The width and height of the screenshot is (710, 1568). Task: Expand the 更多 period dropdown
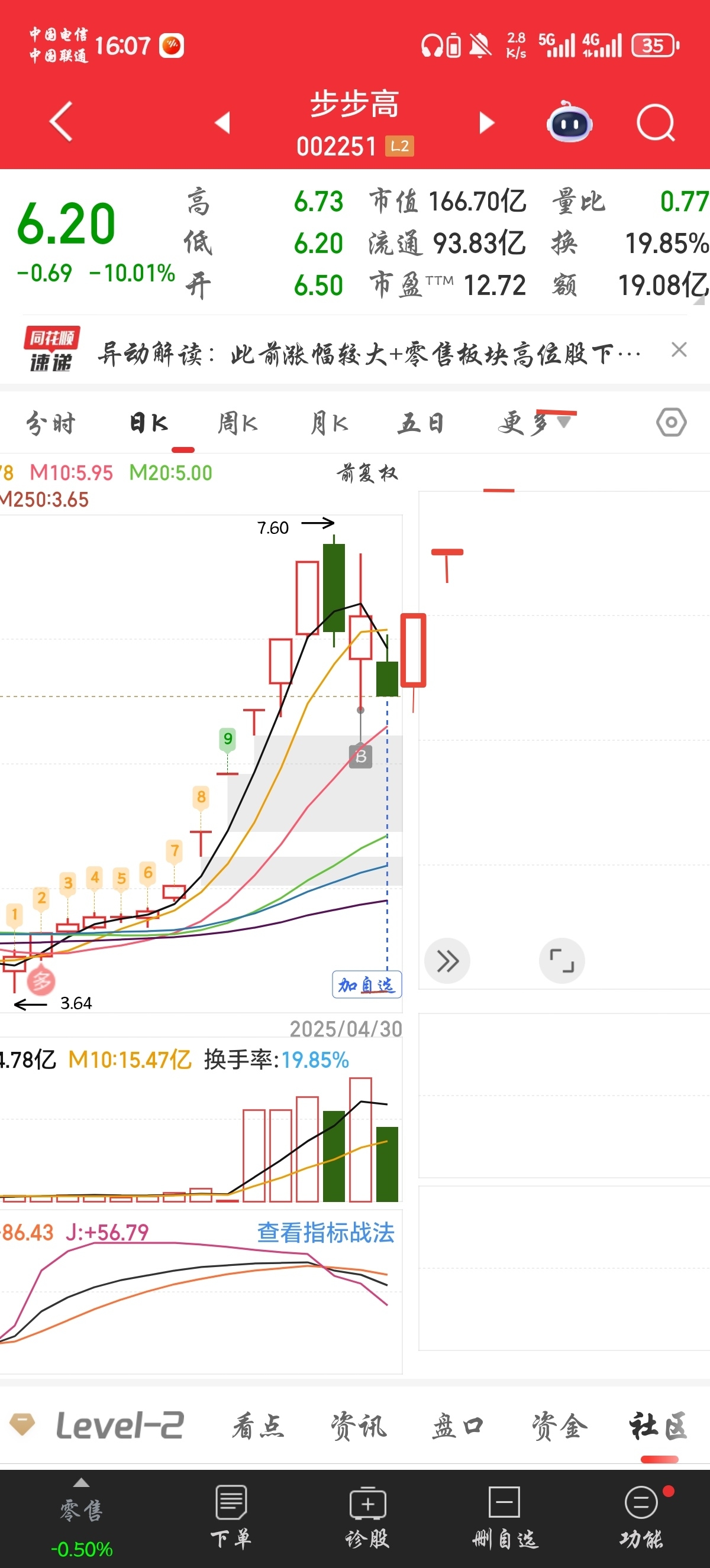pos(535,423)
